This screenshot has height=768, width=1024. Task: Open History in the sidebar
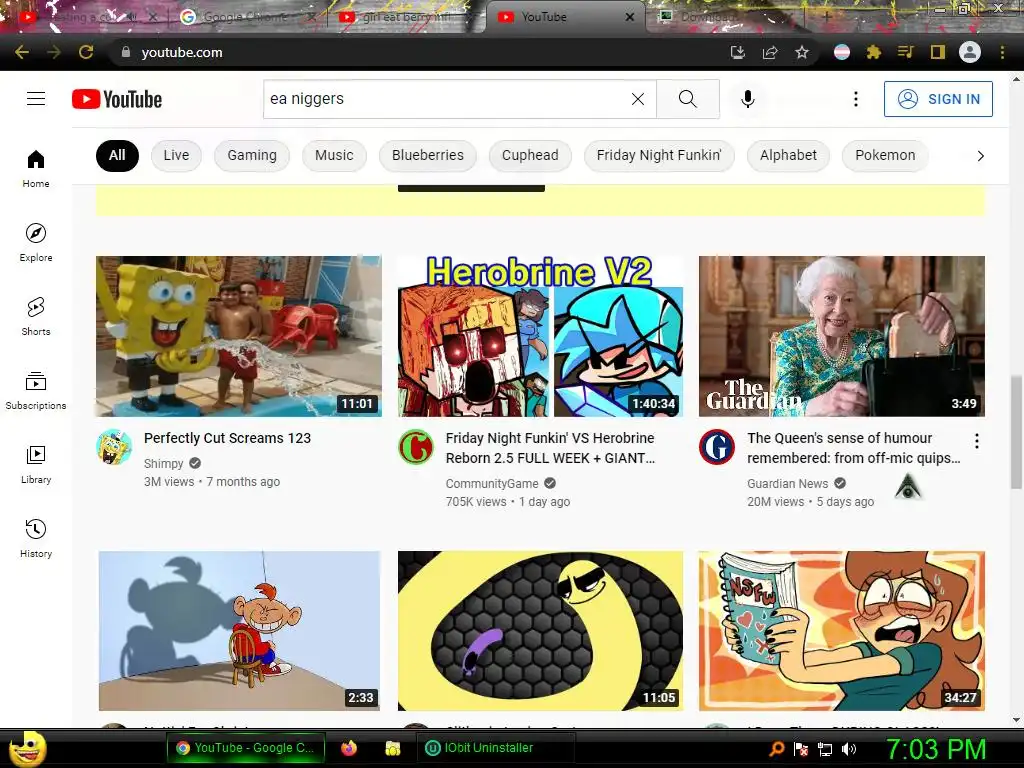(36, 538)
